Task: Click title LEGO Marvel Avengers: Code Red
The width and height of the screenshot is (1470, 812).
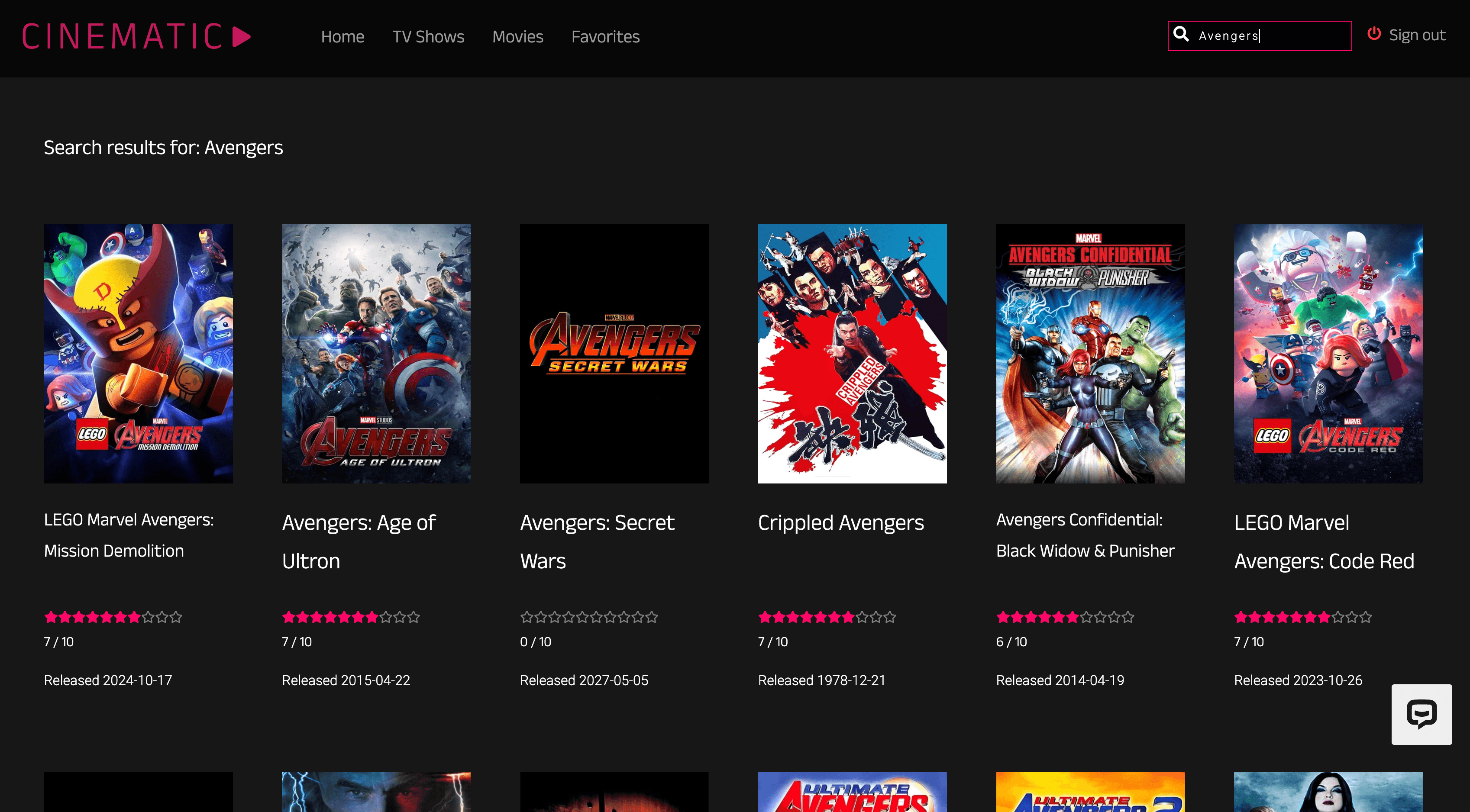Action: coord(1325,541)
